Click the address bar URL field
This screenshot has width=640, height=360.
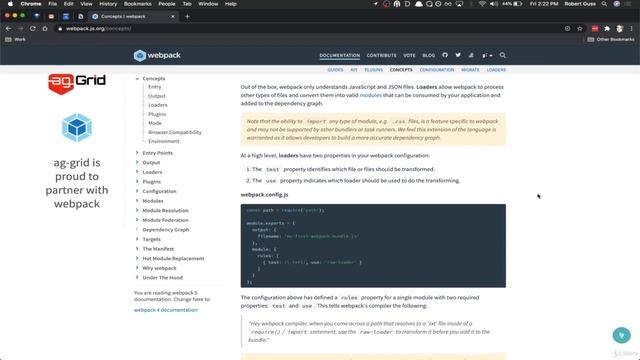click(310, 29)
